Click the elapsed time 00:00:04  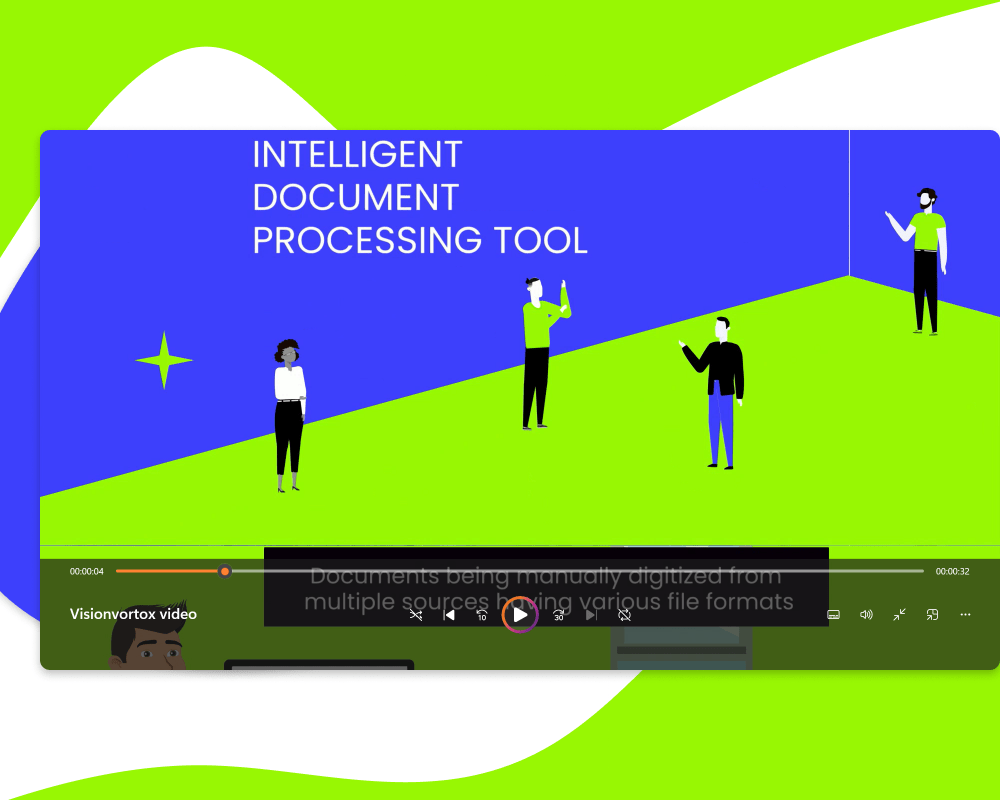(87, 571)
